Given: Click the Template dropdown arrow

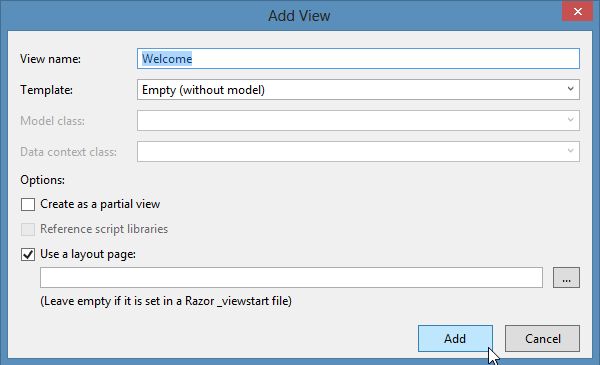Looking at the screenshot, I should pos(571,89).
